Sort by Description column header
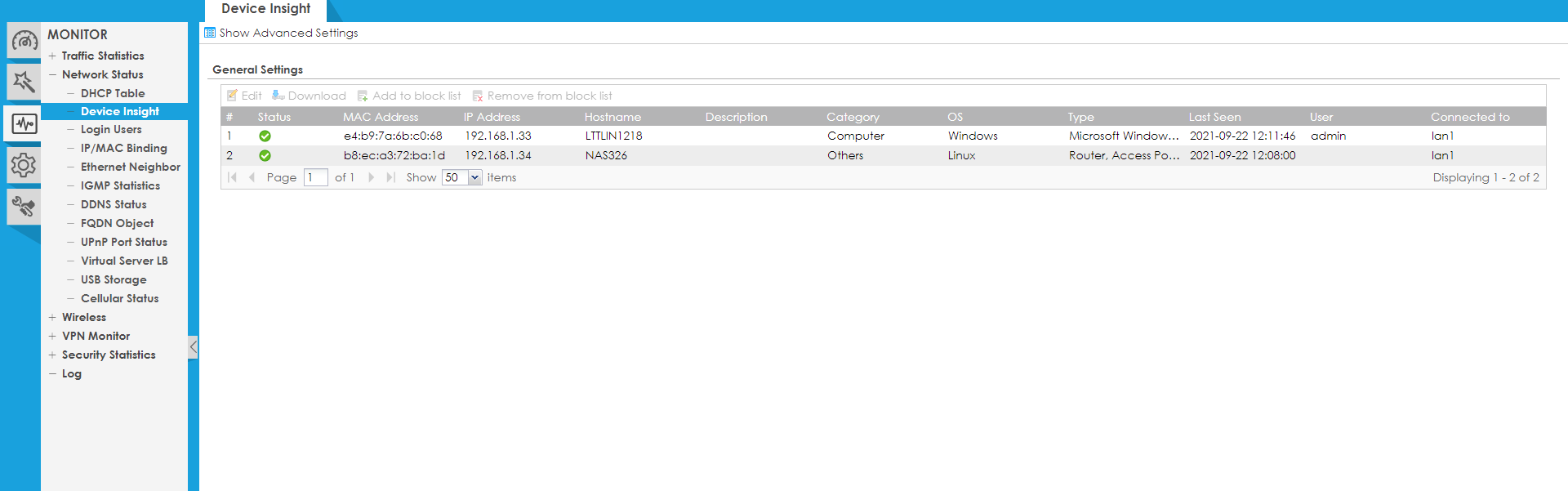The image size is (1568, 491). [737, 117]
